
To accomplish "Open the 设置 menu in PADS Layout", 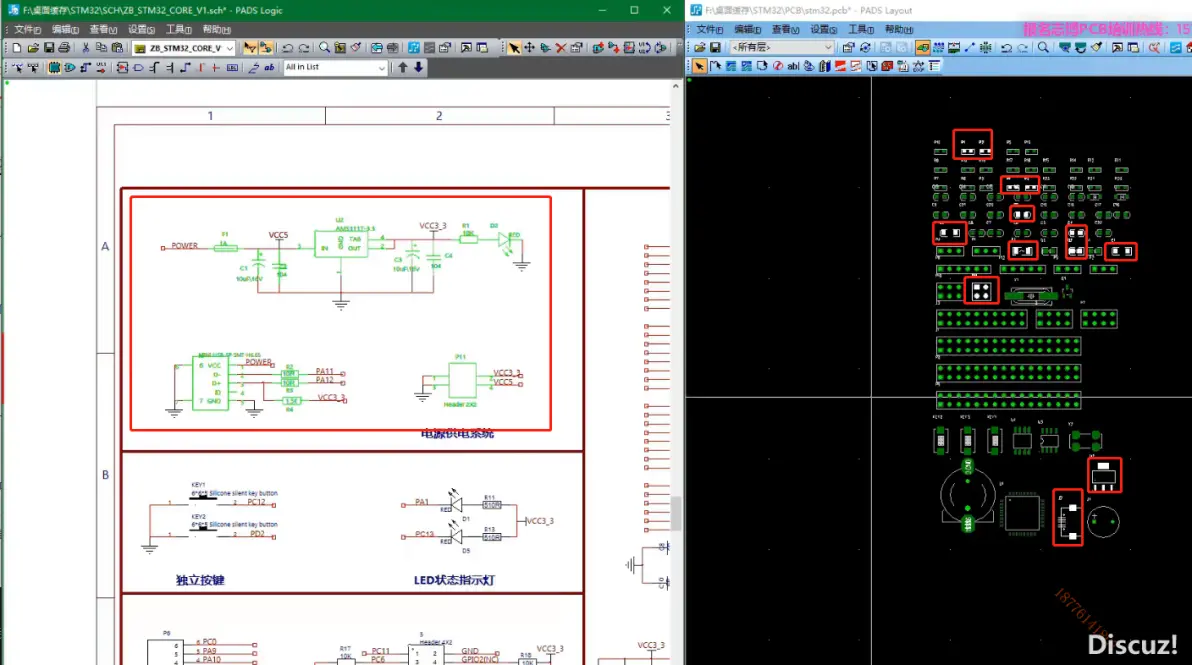I will click(822, 29).
